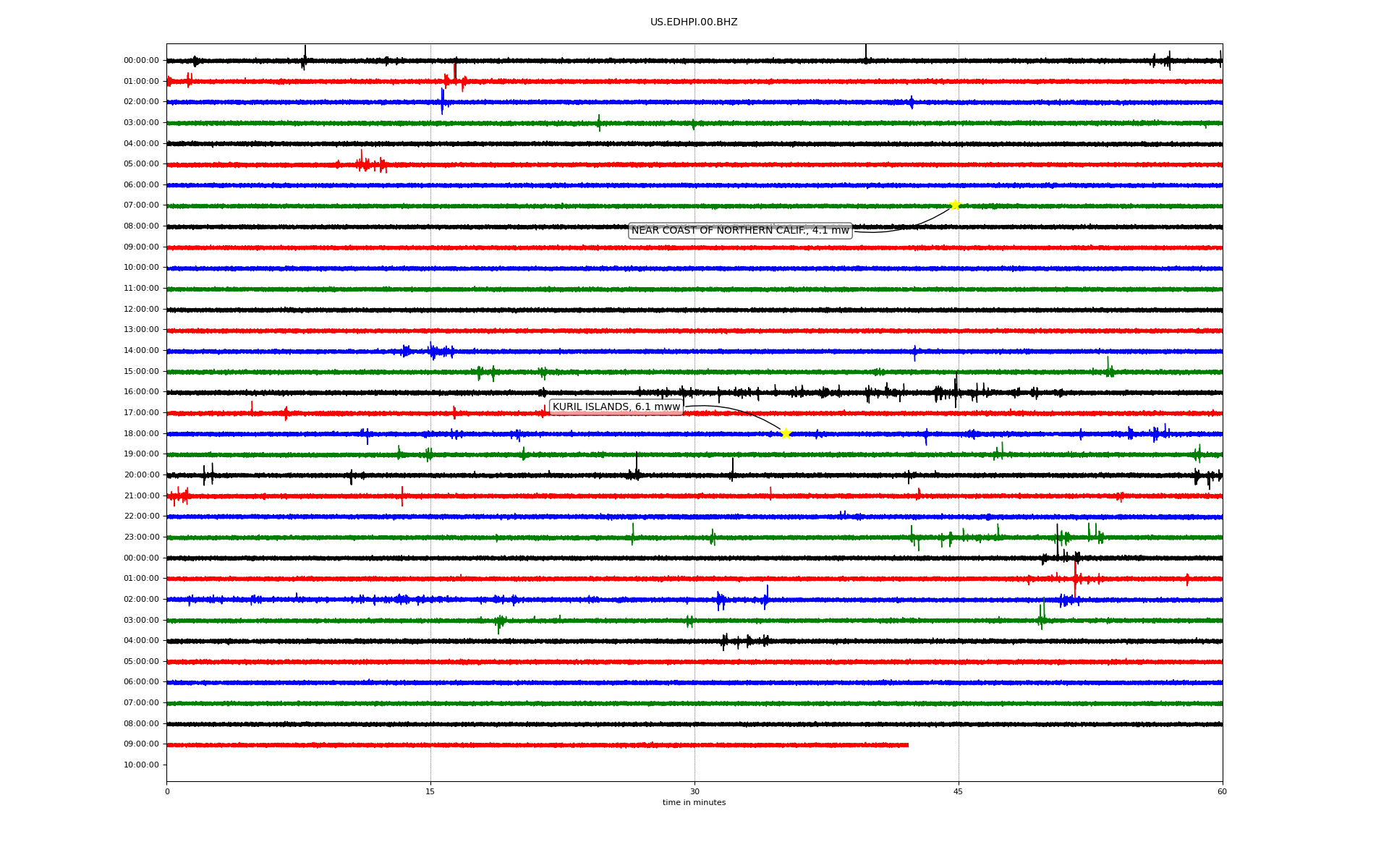Select the NEAR COAST OF NORTHERN CALIF., 4.1 mw annotation

pyautogui.click(x=740, y=231)
